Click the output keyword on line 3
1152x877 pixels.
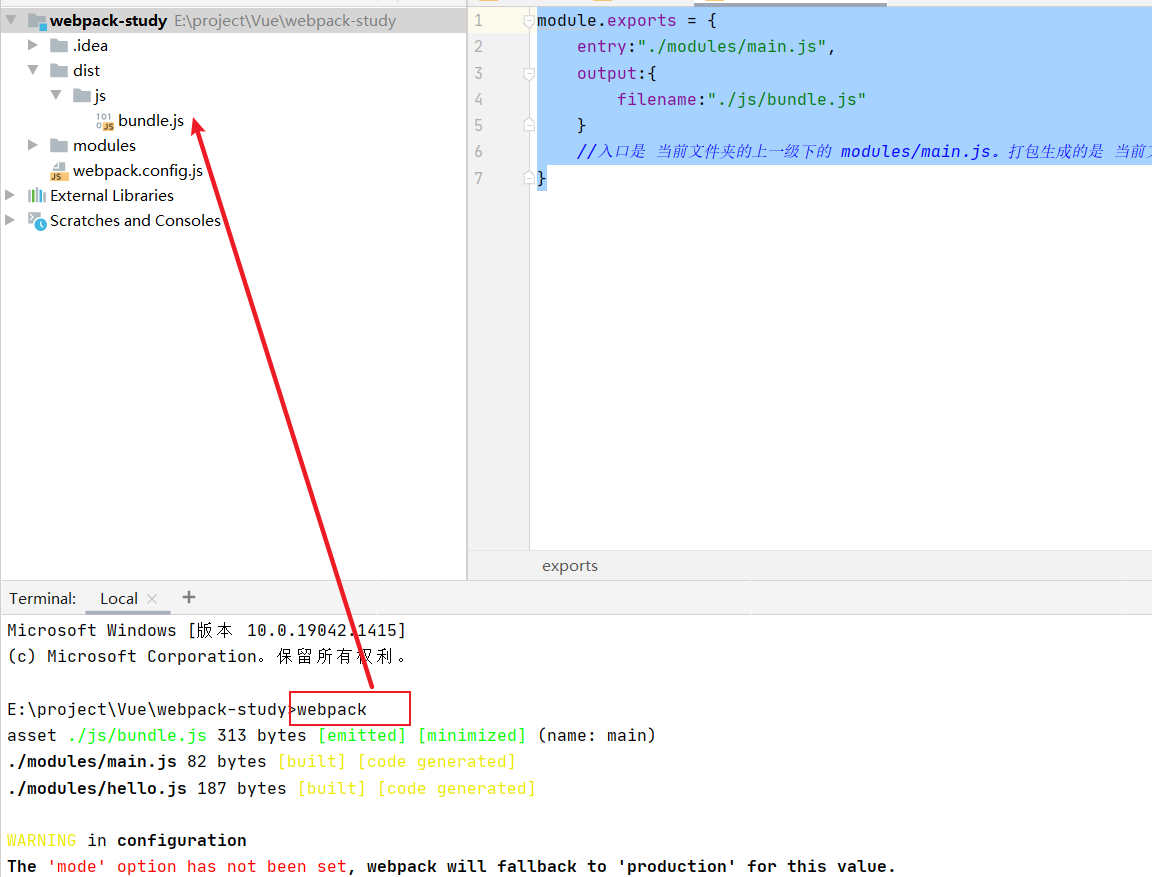point(607,73)
